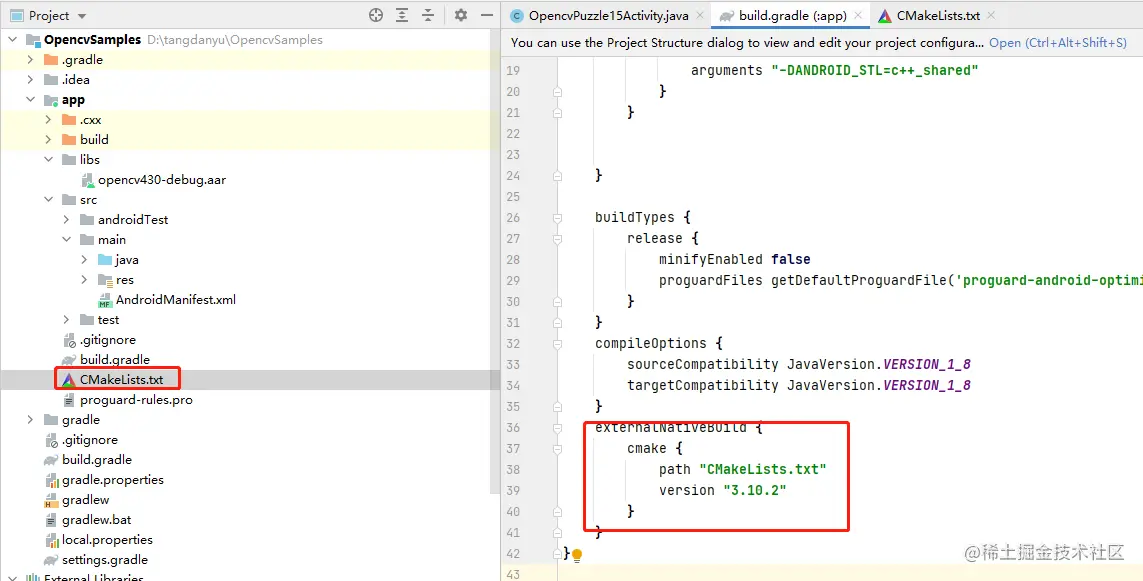
Task: Switch to the CMakeLists.txt editor tab
Action: (937, 15)
